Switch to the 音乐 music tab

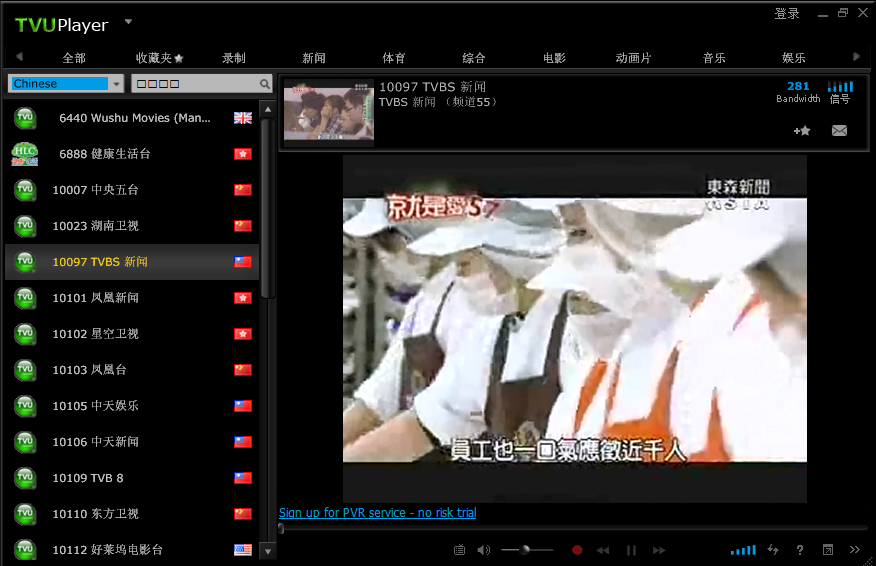coord(714,58)
